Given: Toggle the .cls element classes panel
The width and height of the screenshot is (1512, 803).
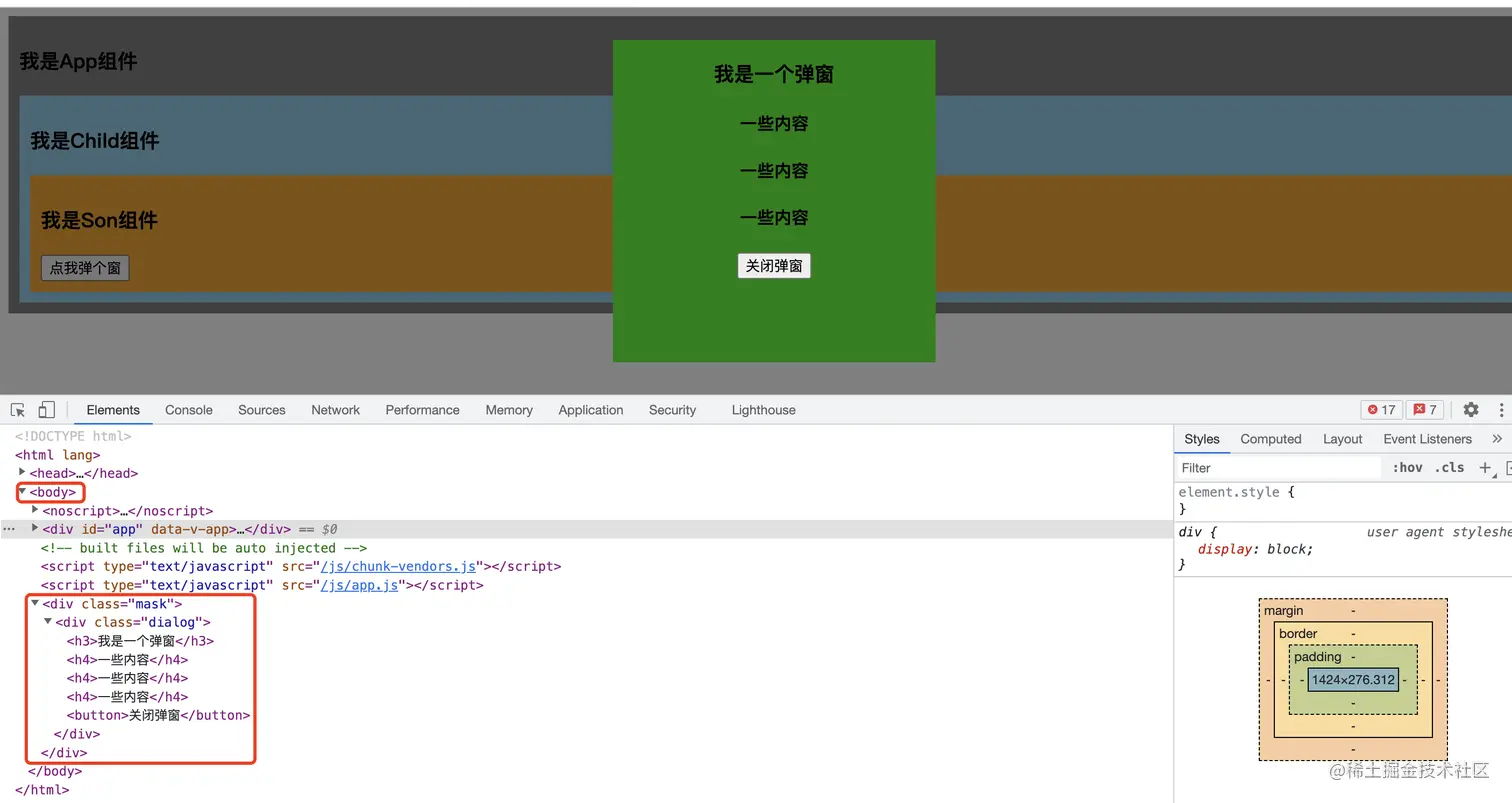Looking at the screenshot, I should point(1449,467).
